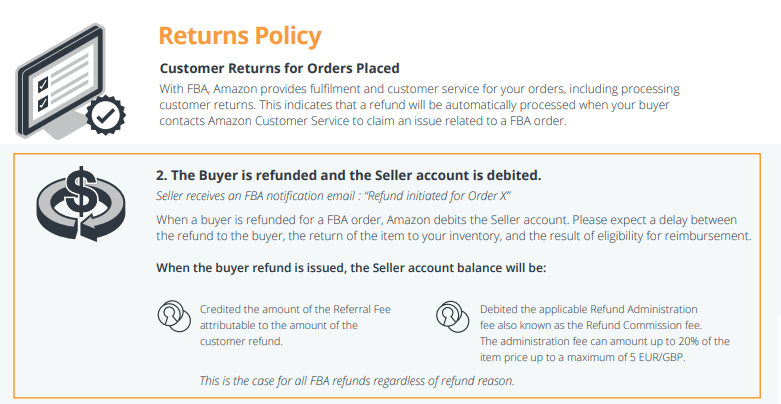Click the italic Refund initiated for Order X line
This screenshot has height=404, width=781.
pyautogui.click(x=334, y=196)
